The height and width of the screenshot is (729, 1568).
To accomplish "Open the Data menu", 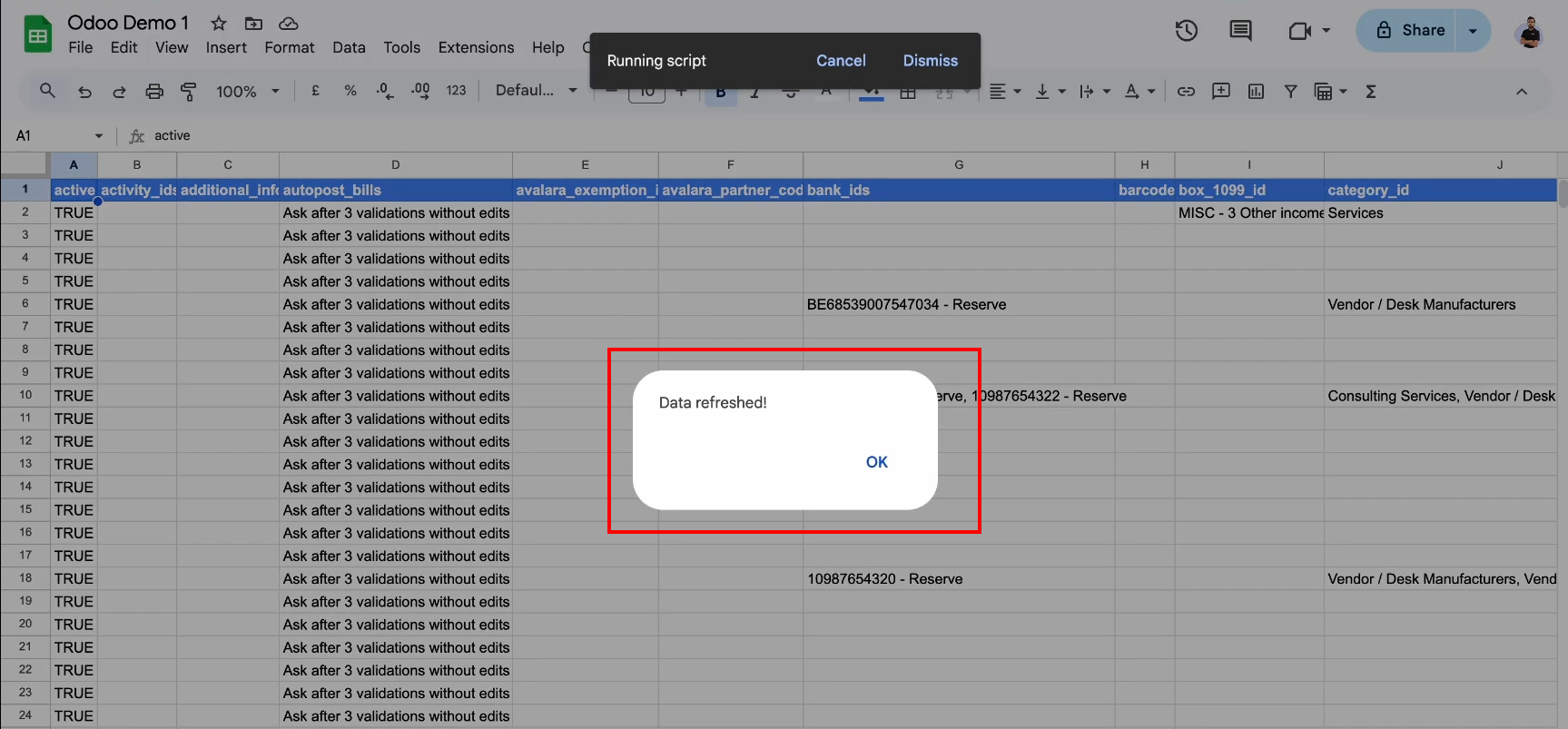I will 349,47.
